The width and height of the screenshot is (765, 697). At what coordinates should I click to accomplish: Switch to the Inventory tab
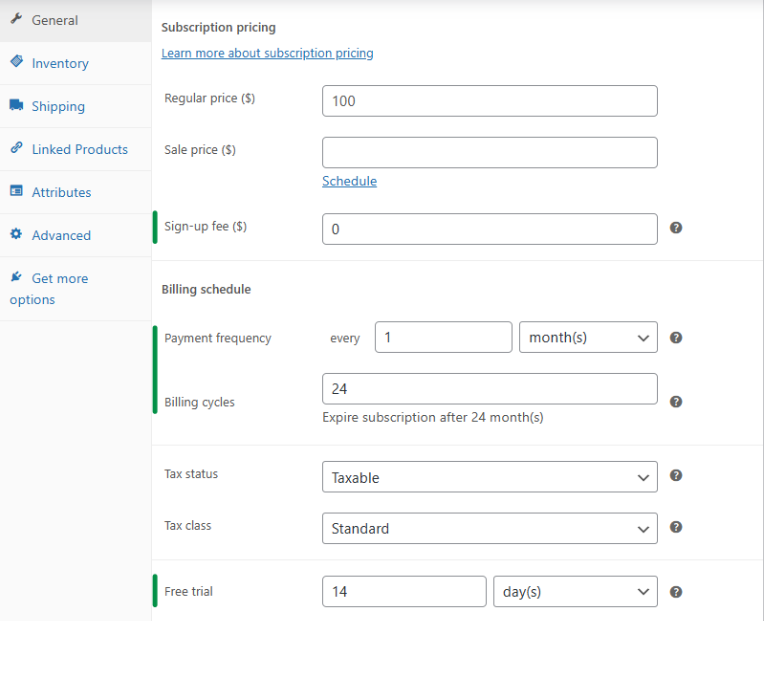[x=76, y=63]
